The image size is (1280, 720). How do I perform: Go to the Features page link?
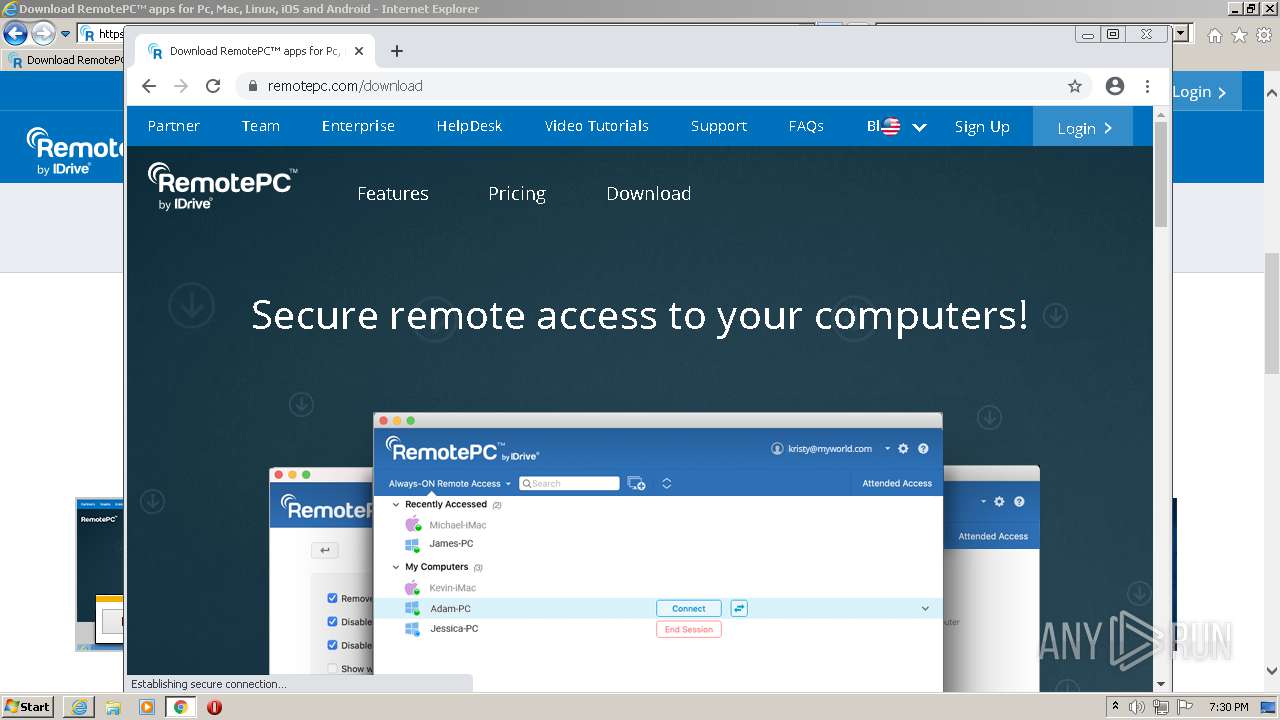point(393,194)
